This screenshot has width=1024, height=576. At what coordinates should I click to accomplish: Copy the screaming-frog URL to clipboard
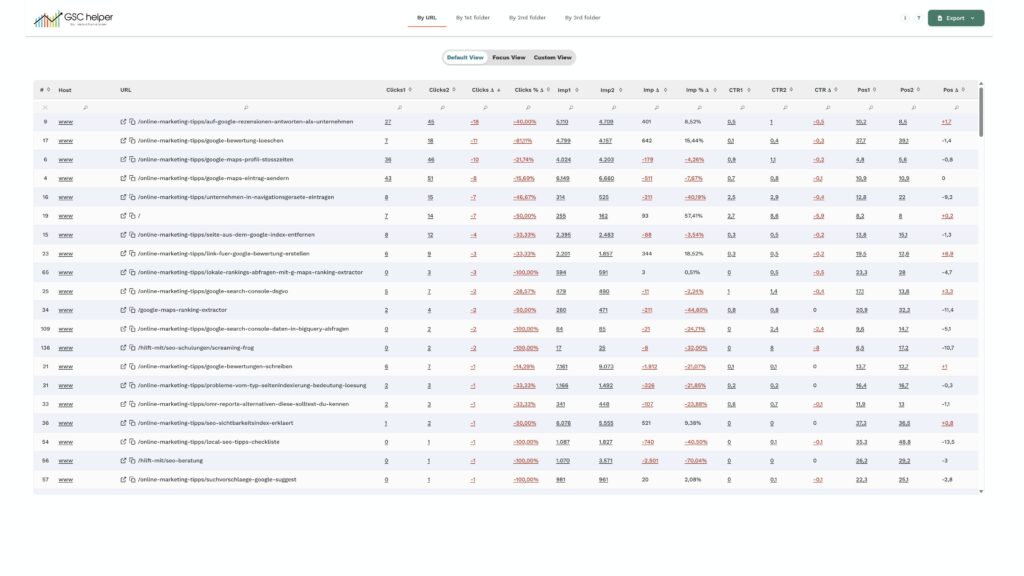pyautogui.click(x=132, y=348)
